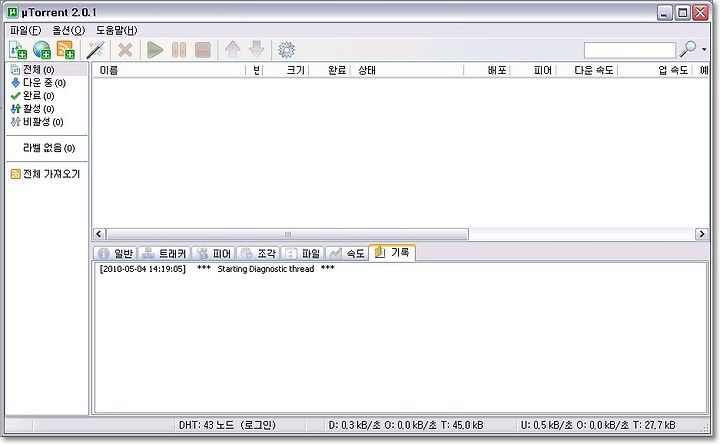Click the Stop torrent toolbar button
The image size is (720, 444).
202,50
